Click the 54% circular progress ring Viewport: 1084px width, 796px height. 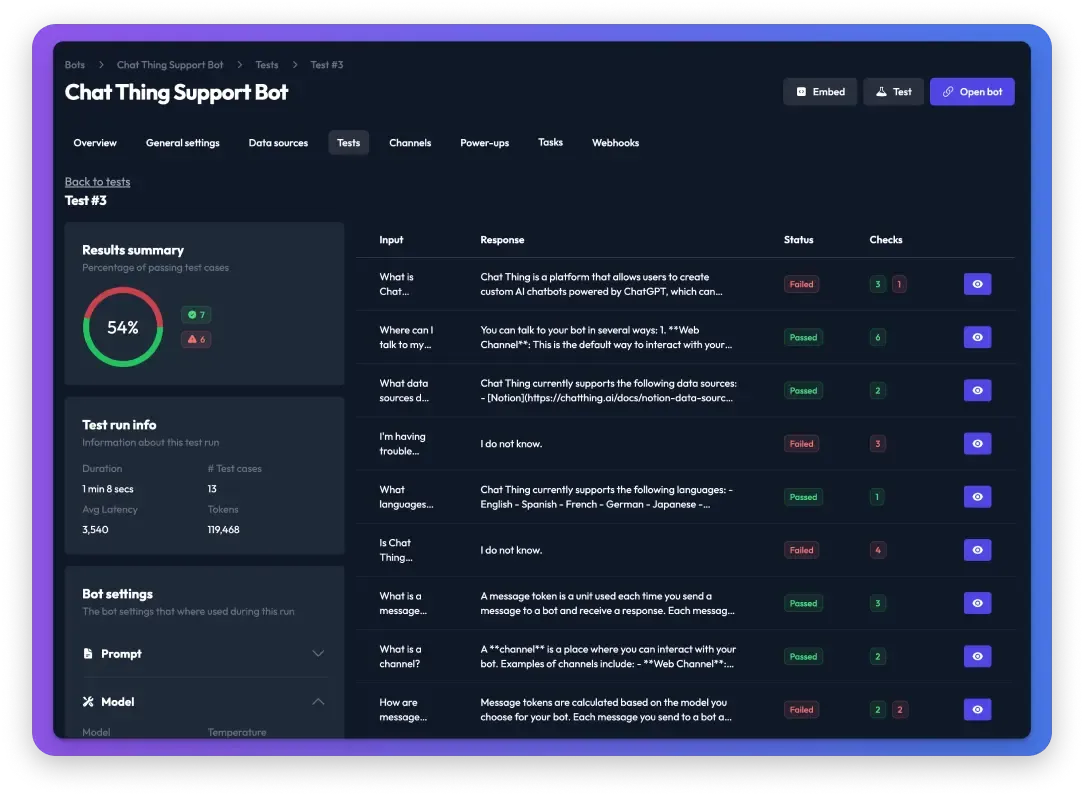point(123,327)
